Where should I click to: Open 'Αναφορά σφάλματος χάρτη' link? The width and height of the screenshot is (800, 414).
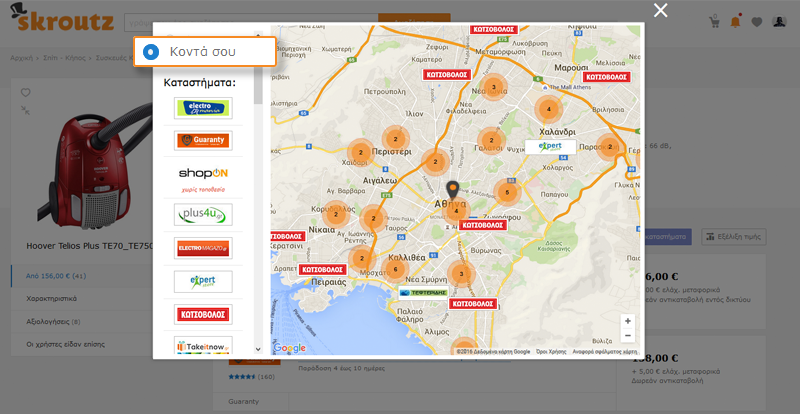pyautogui.click(x=604, y=352)
